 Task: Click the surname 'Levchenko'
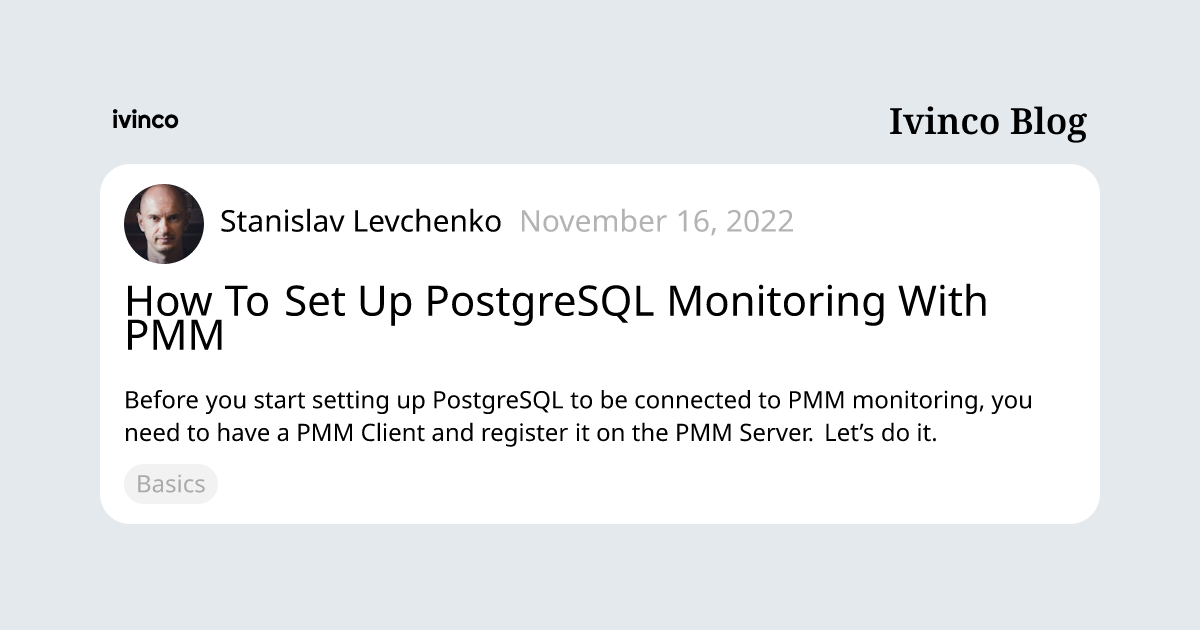tap(427, 221)
